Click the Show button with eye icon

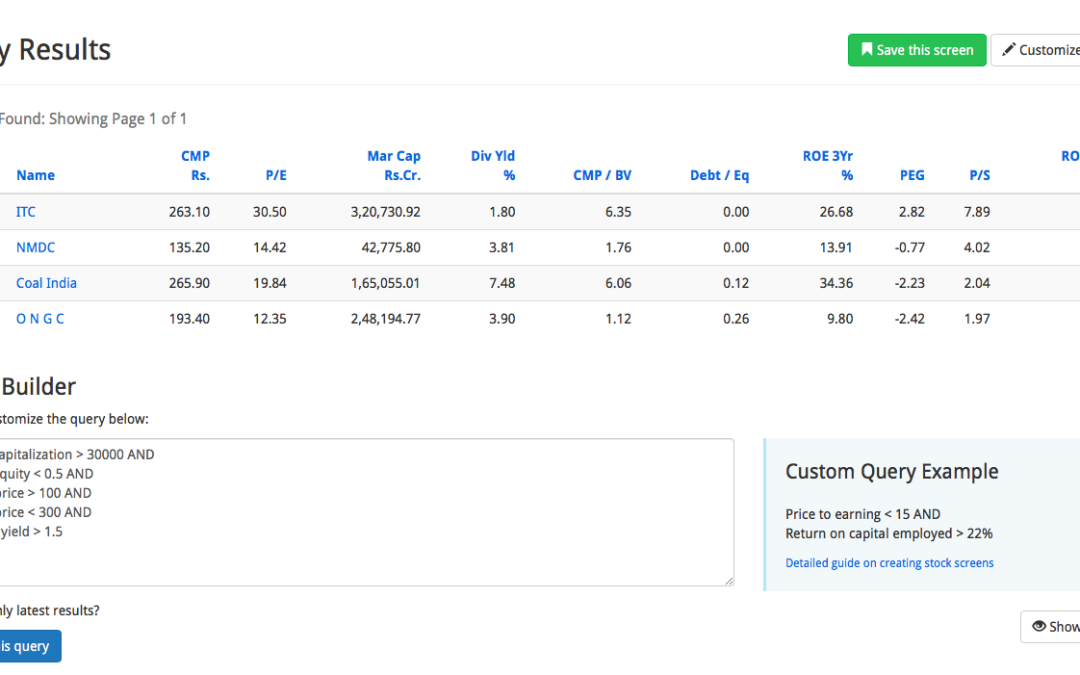[x=1050, y=627]
